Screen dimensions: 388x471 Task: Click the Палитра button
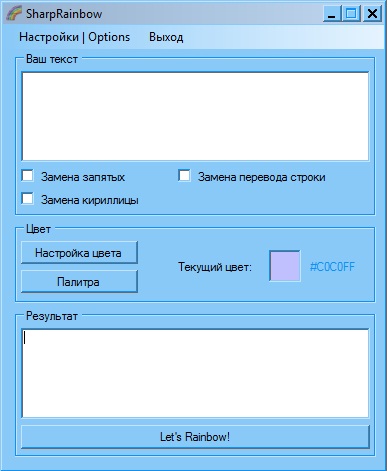79,282
